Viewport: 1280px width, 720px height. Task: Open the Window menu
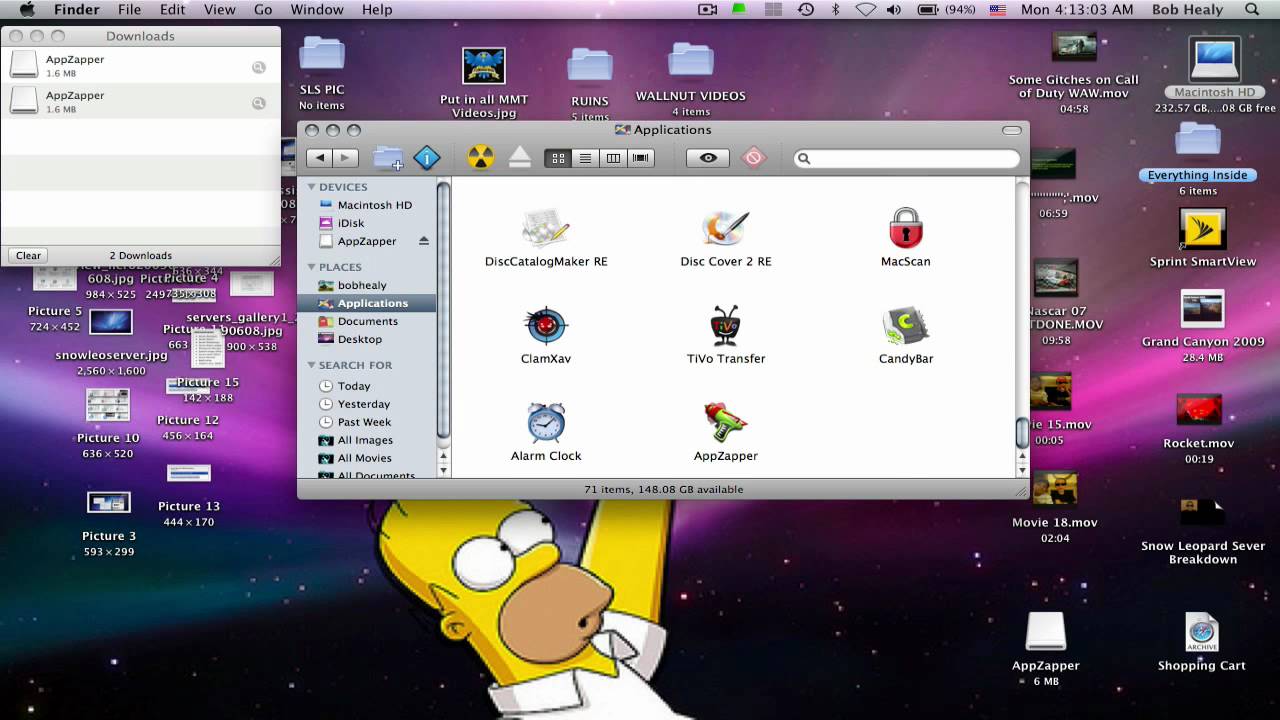(317, 9)
